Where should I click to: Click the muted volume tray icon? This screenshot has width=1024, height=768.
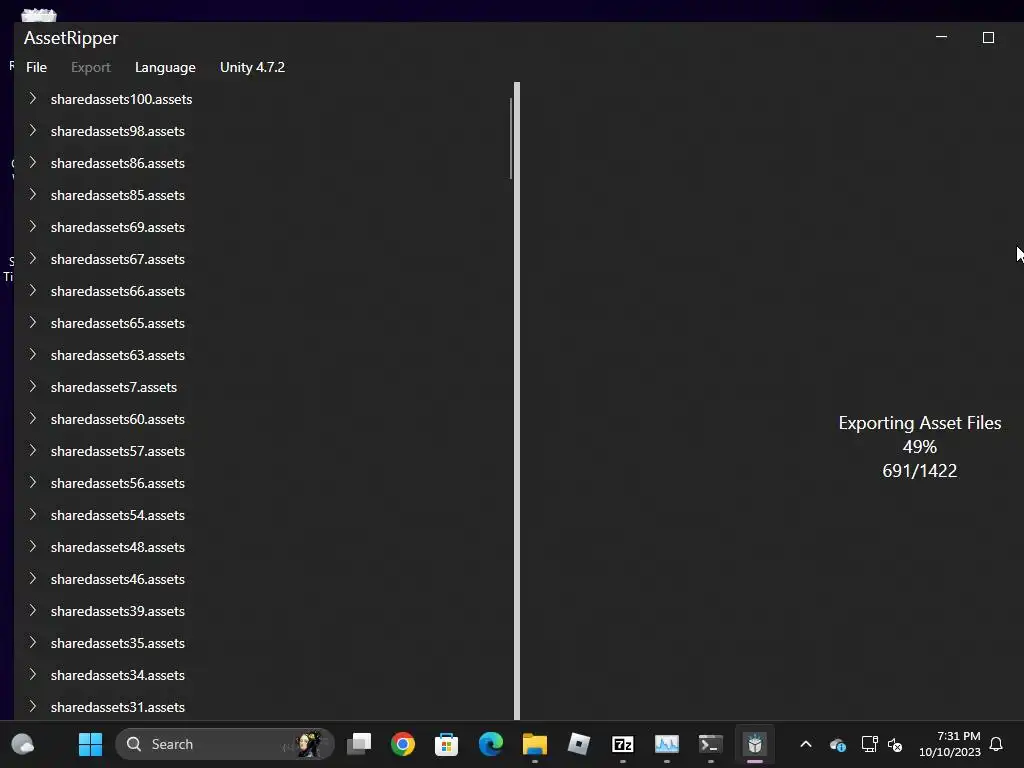pos(895,744)
